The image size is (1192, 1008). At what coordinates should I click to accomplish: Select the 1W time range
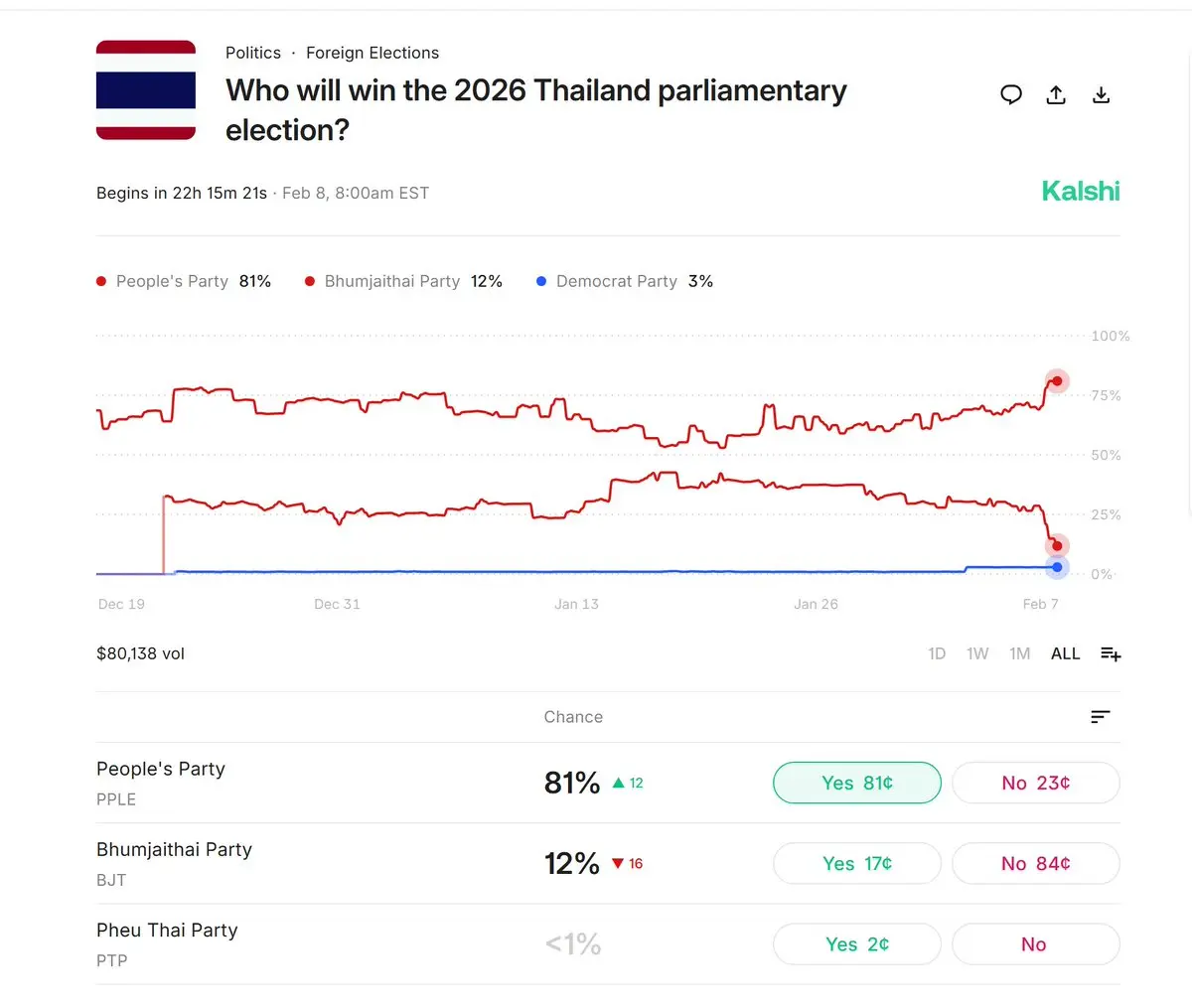[x=977, y=653]
